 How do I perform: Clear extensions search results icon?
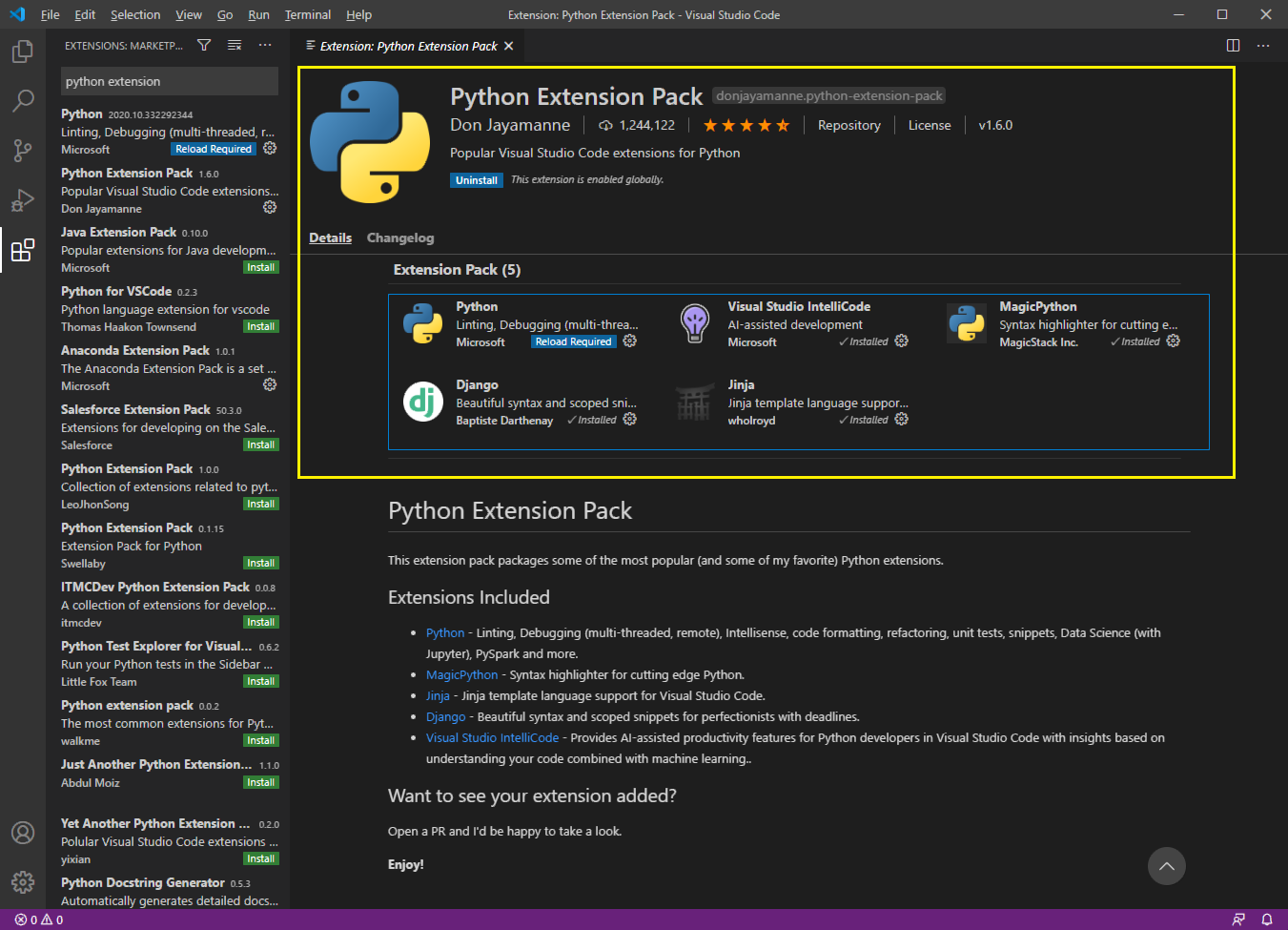[x=235, y=45]
